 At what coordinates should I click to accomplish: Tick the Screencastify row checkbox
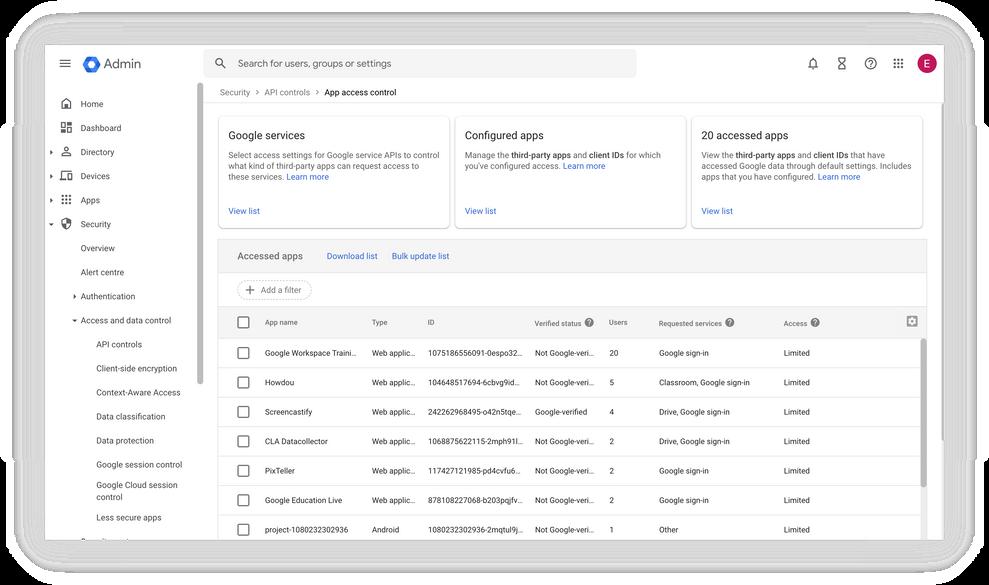(243, 411)
